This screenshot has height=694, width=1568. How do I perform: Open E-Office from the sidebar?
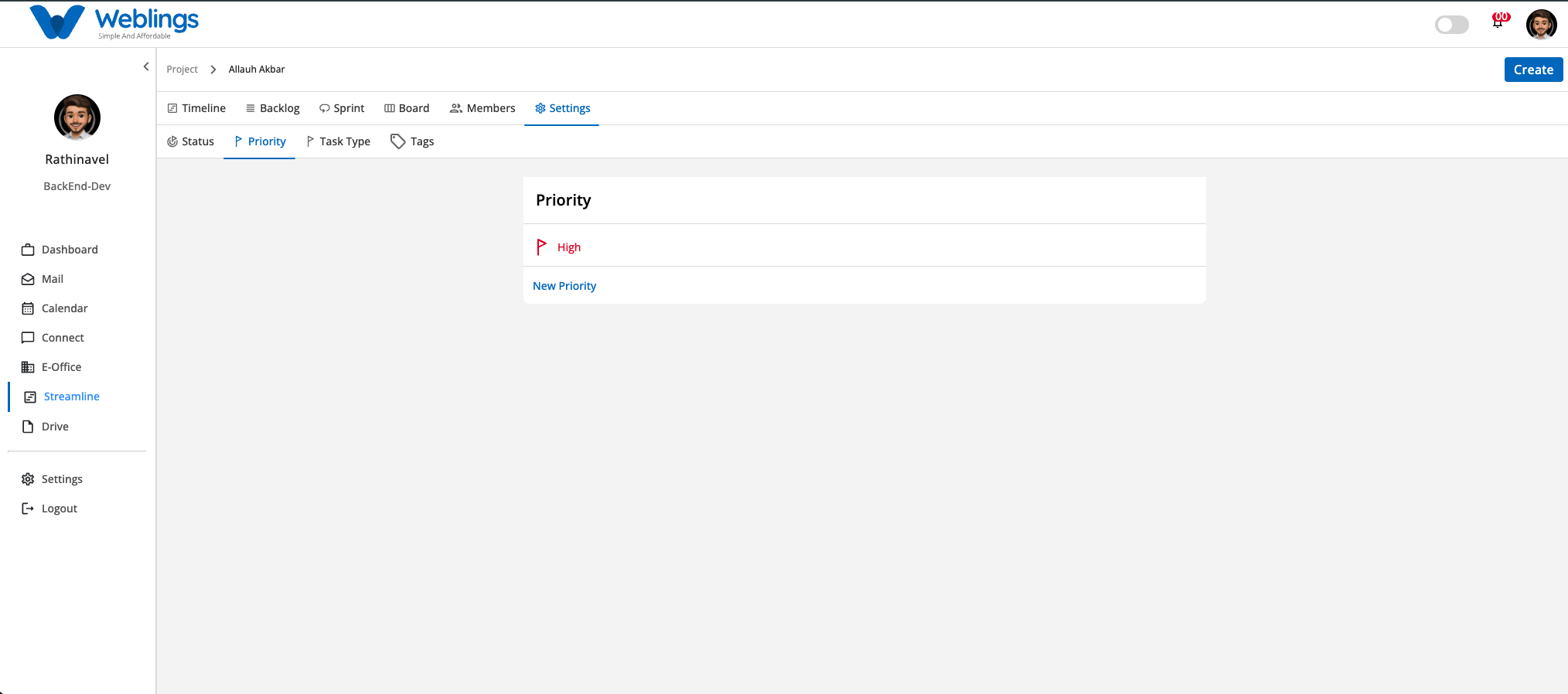click(x=51, y=367)
